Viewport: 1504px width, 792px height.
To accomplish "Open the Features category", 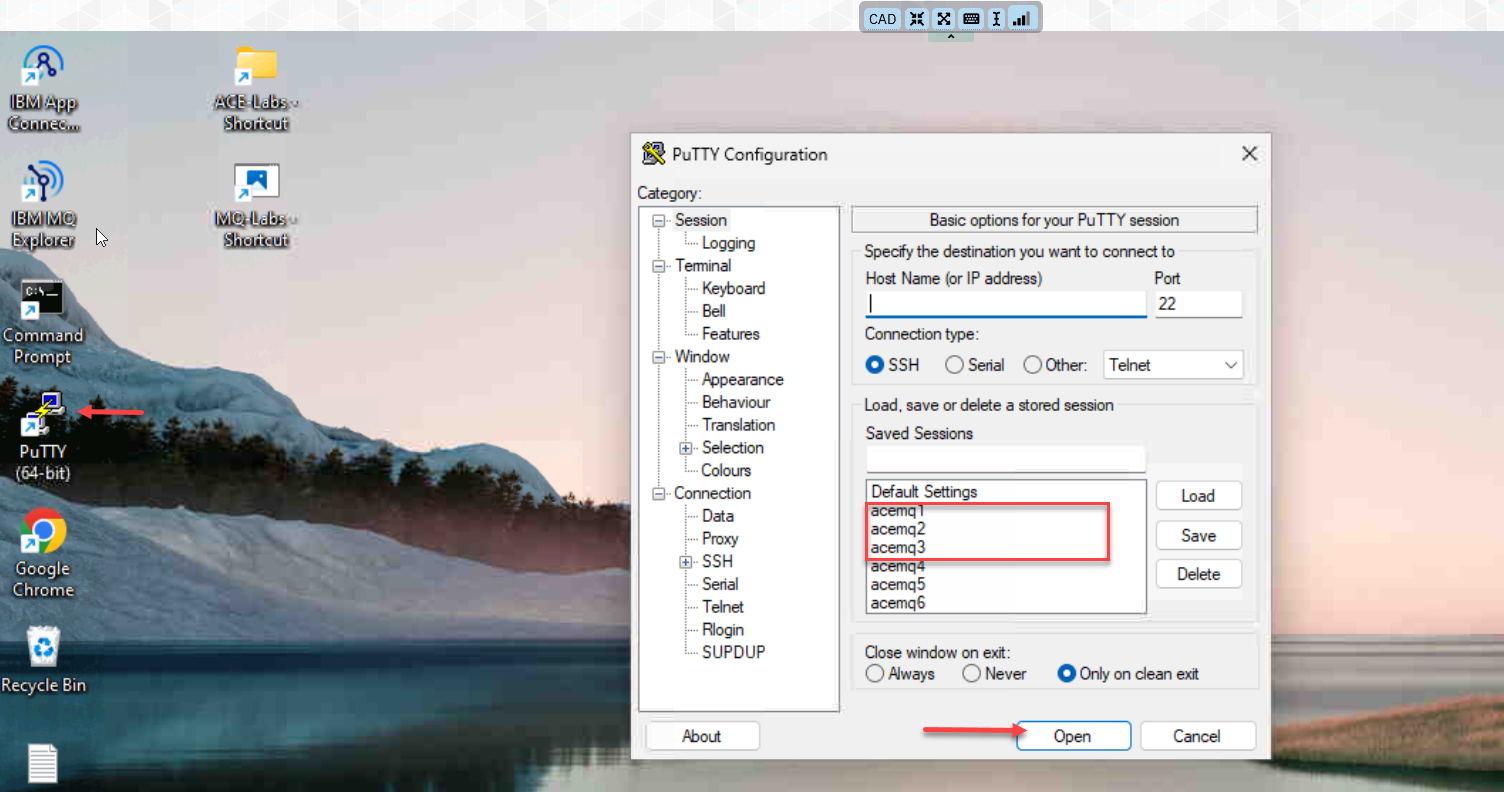I will 730,334.
